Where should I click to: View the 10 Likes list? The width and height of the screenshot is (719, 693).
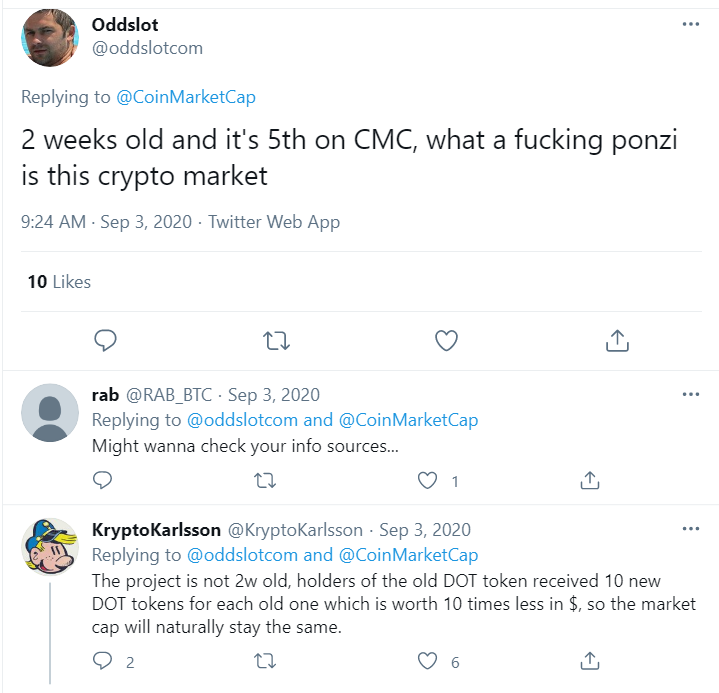[x=59, y=282]
